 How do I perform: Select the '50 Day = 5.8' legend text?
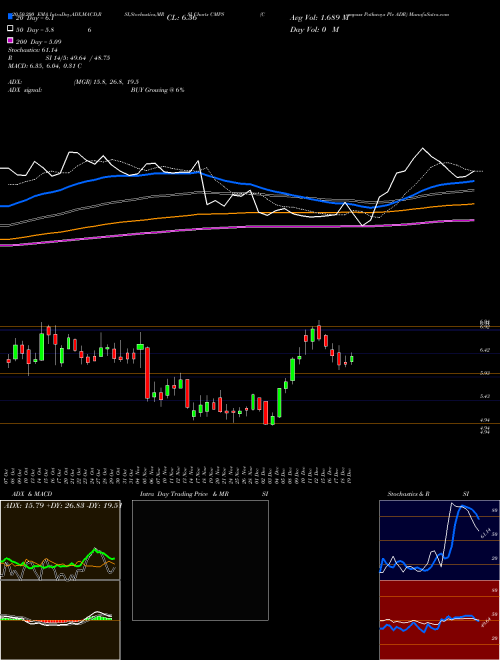(35, 30)
